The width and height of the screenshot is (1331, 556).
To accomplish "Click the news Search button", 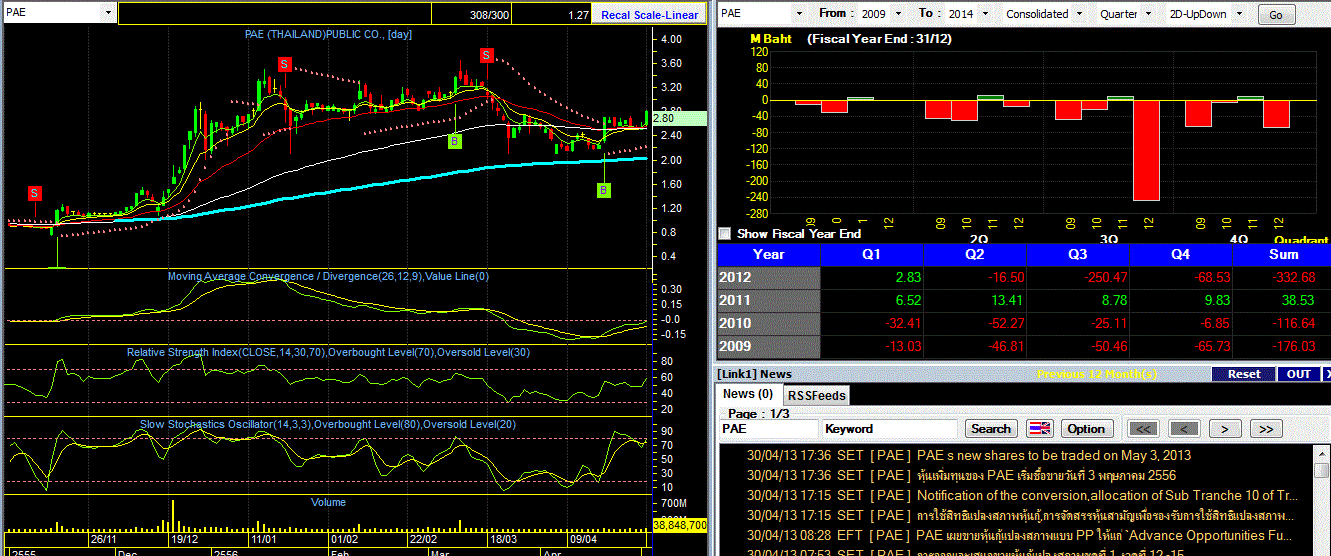I will tap(991, 428).
